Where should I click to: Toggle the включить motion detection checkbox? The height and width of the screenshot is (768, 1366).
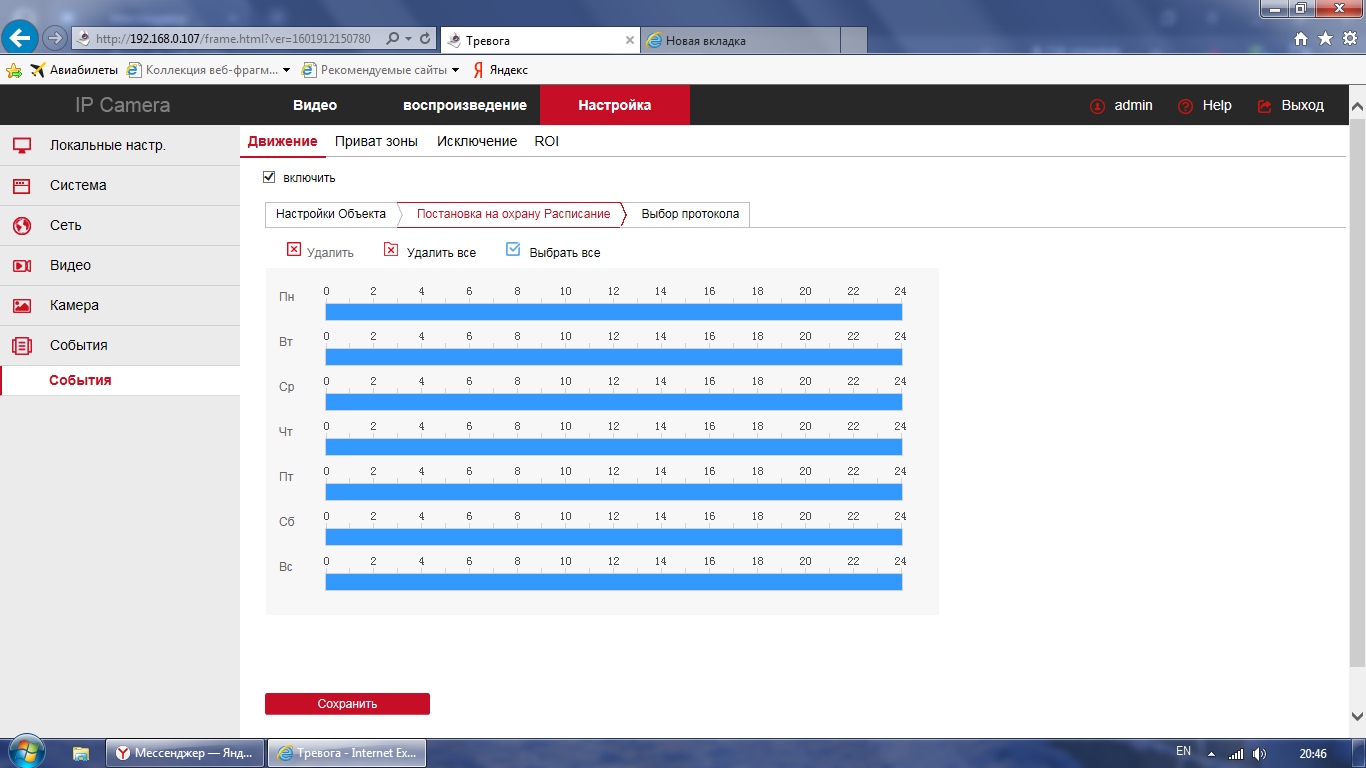click(x=268, y=177)
